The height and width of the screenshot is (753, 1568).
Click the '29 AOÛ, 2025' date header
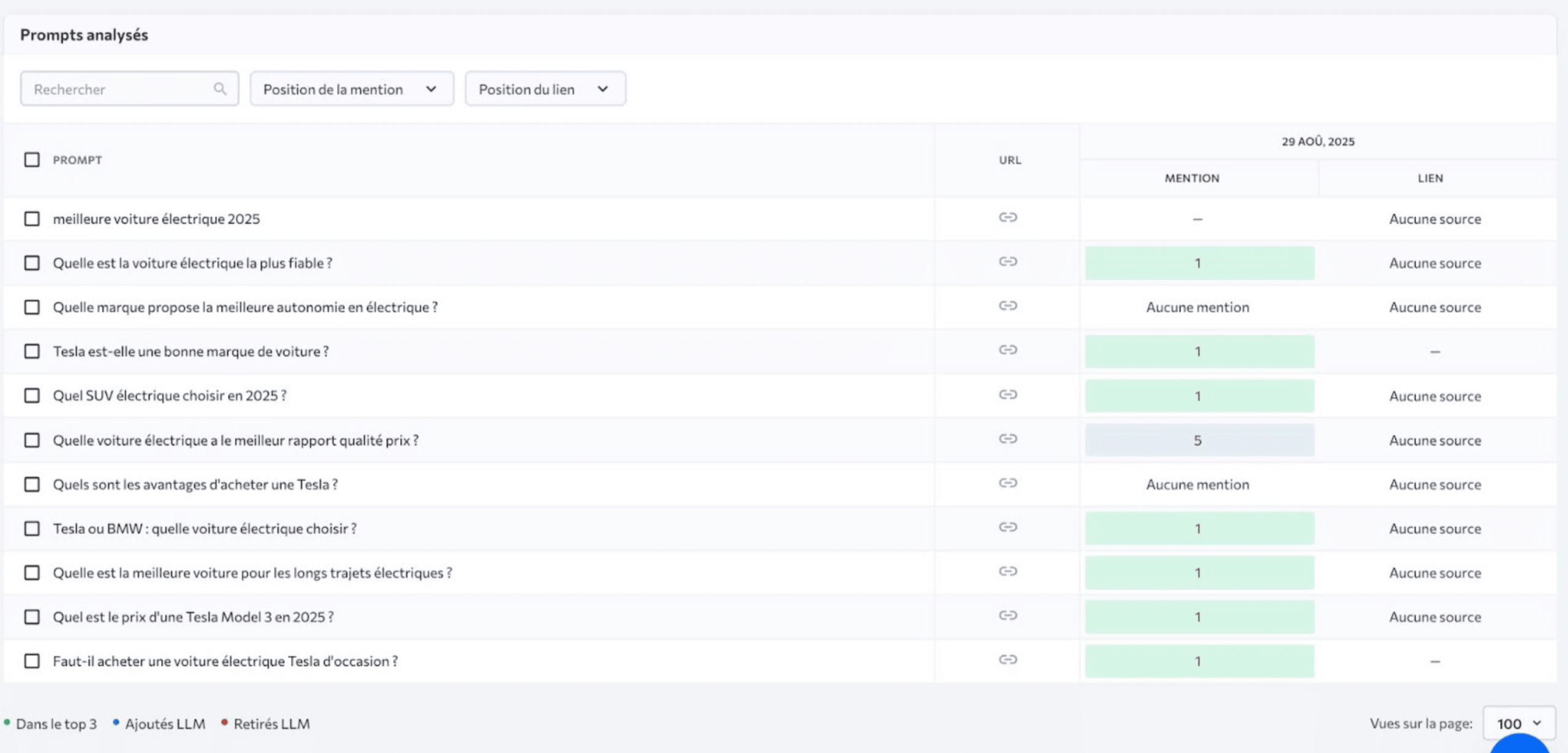point(1318,141)
